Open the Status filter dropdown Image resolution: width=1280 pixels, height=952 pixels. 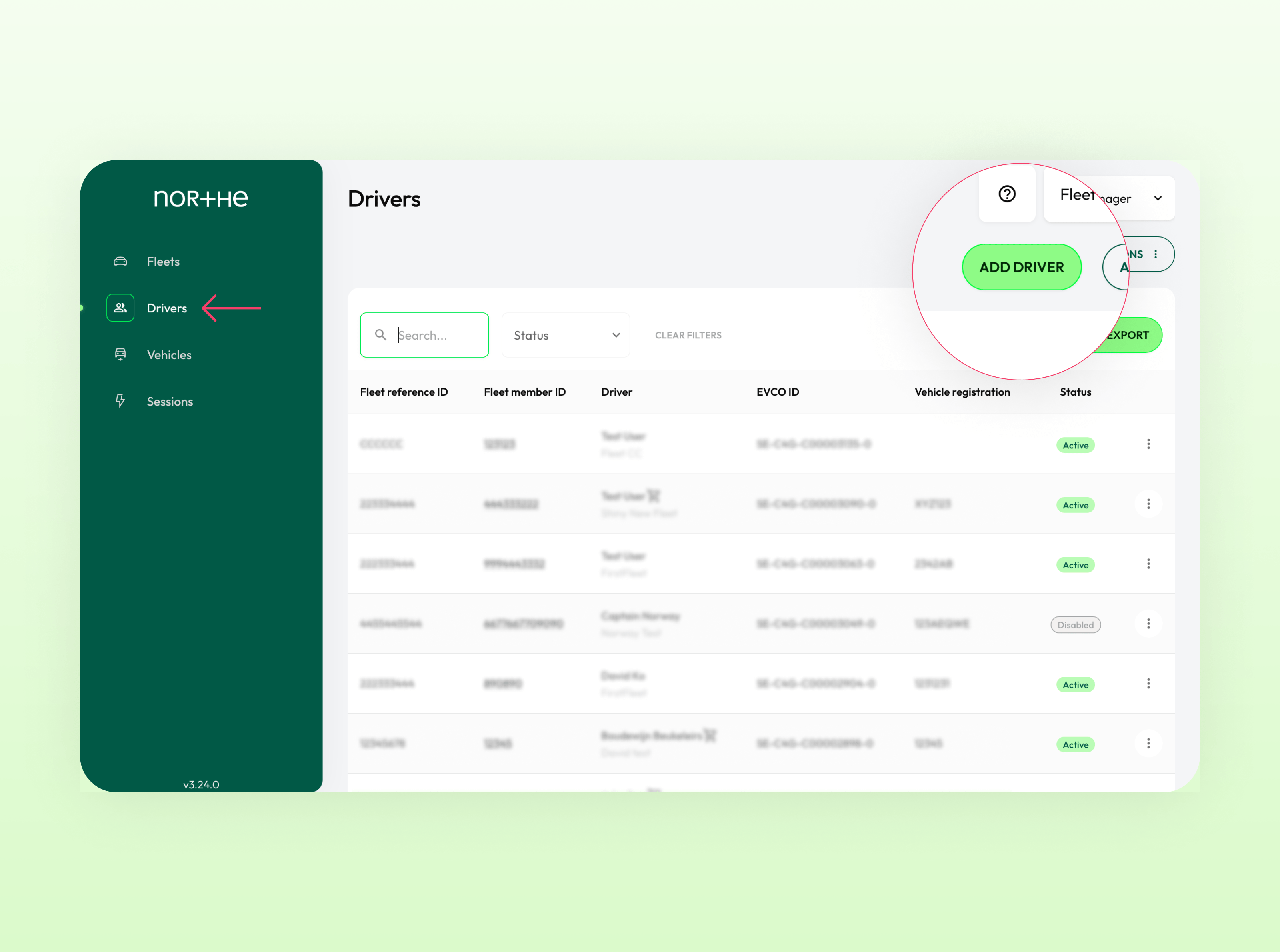(x=565, y=335)
